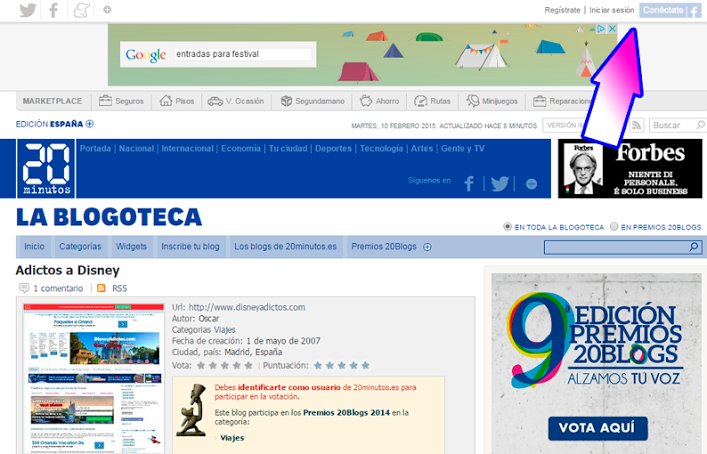Viewport: 707px width, 454px height.
Task: Open the Twitter icon in the top bar
Action: coord(28,10)
